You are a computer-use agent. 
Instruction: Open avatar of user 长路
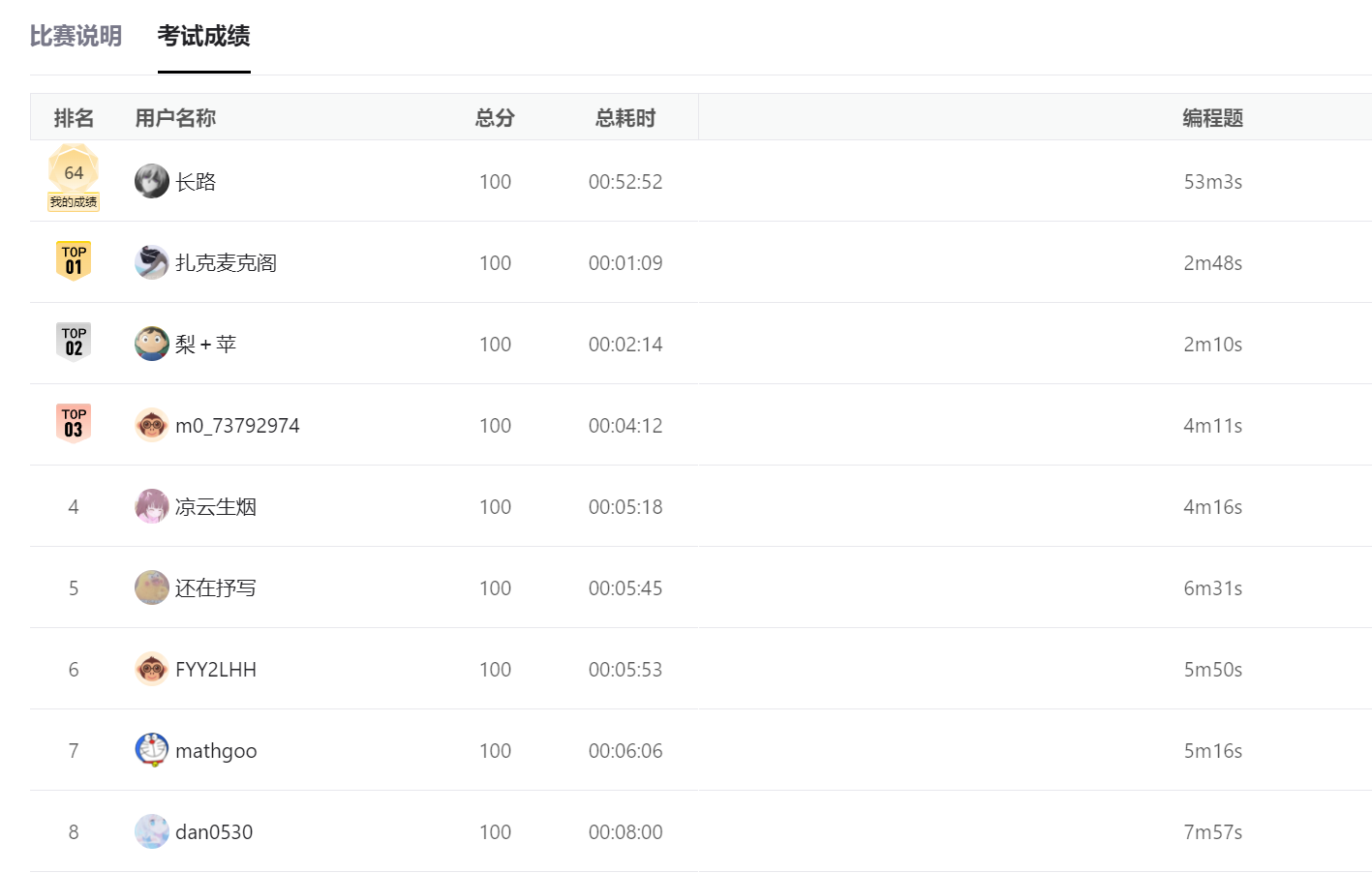[x=152, y=181]
